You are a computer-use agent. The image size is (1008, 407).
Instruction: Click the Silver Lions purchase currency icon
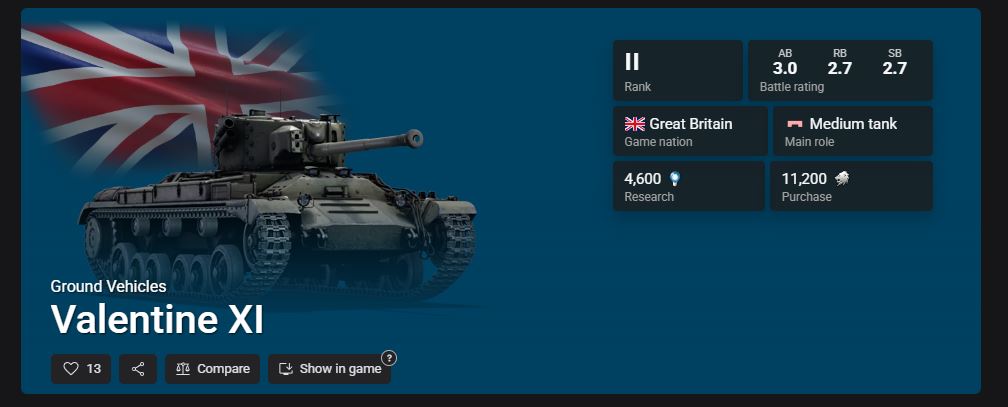click(841, 179)
